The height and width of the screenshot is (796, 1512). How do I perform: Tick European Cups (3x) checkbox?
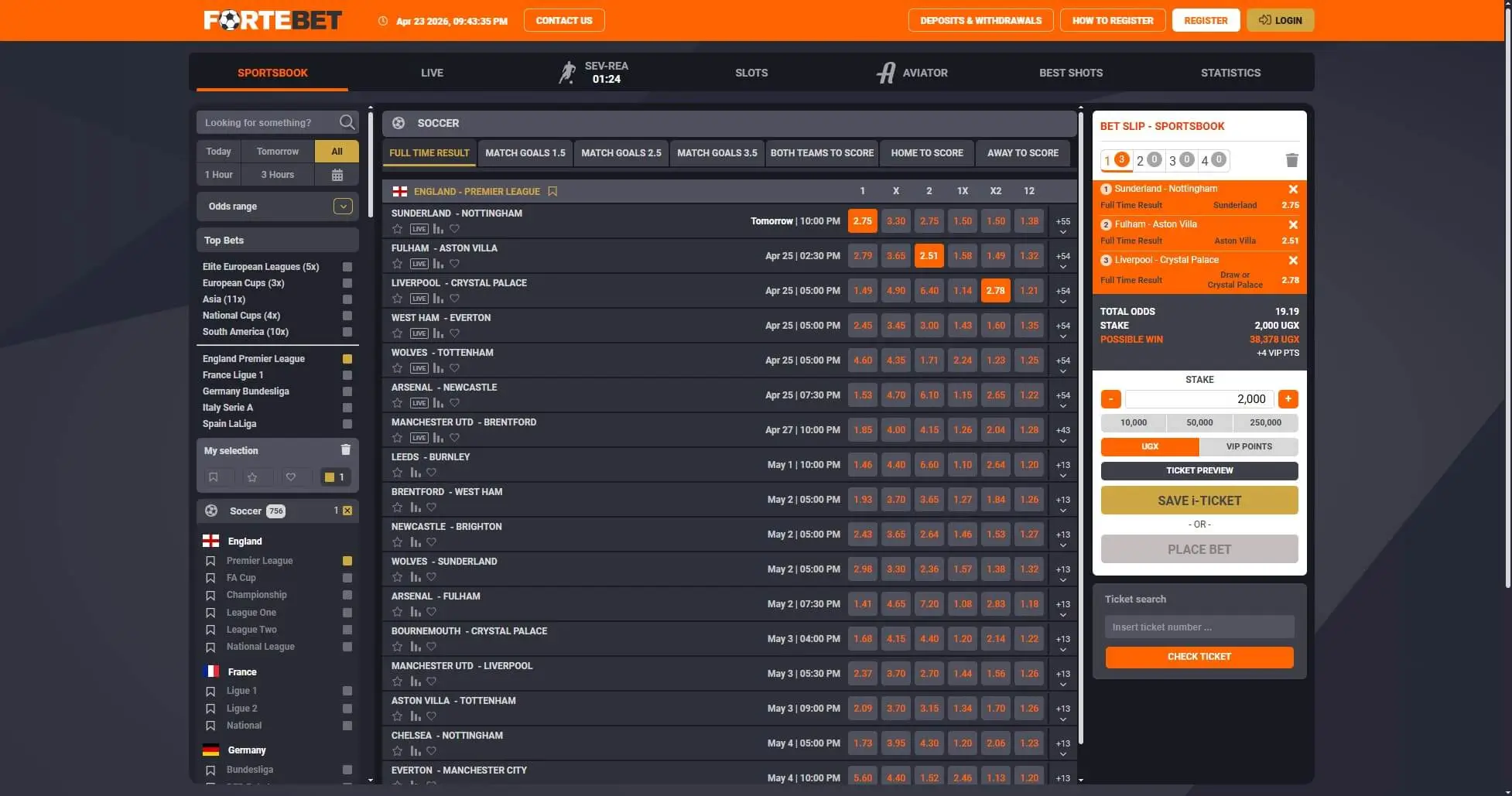(x=347, y=283)
